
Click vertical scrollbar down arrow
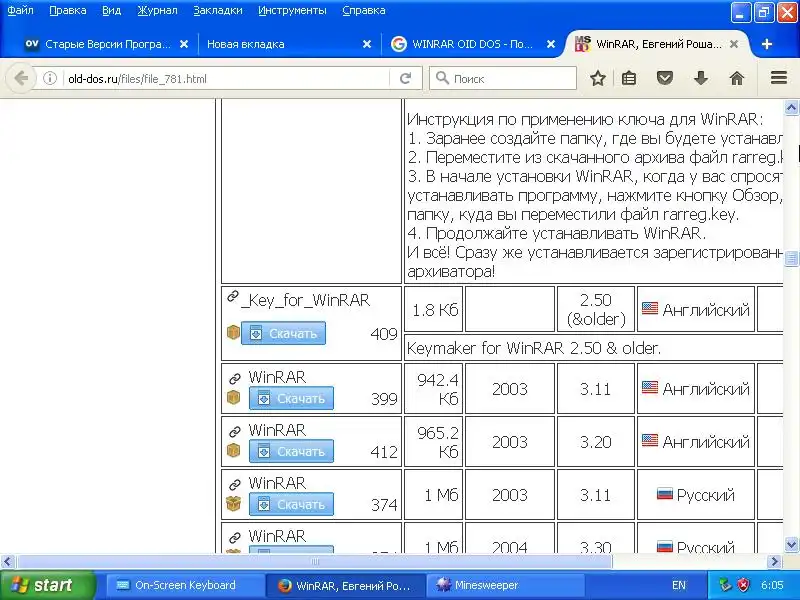[791, 544]
